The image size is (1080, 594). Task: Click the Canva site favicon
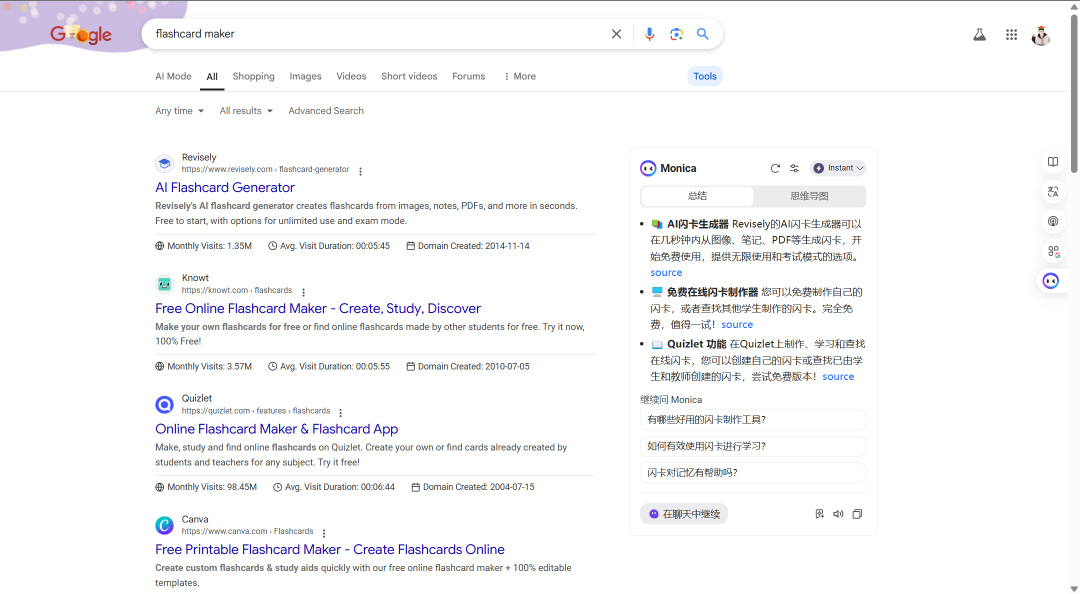[x=164, y=525]
